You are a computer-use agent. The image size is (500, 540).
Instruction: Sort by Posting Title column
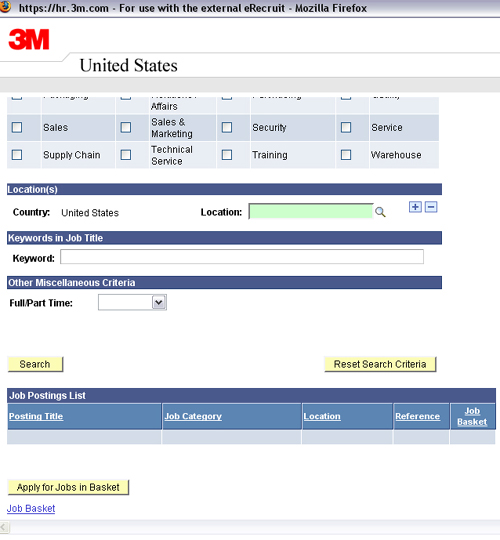[36, 416]
